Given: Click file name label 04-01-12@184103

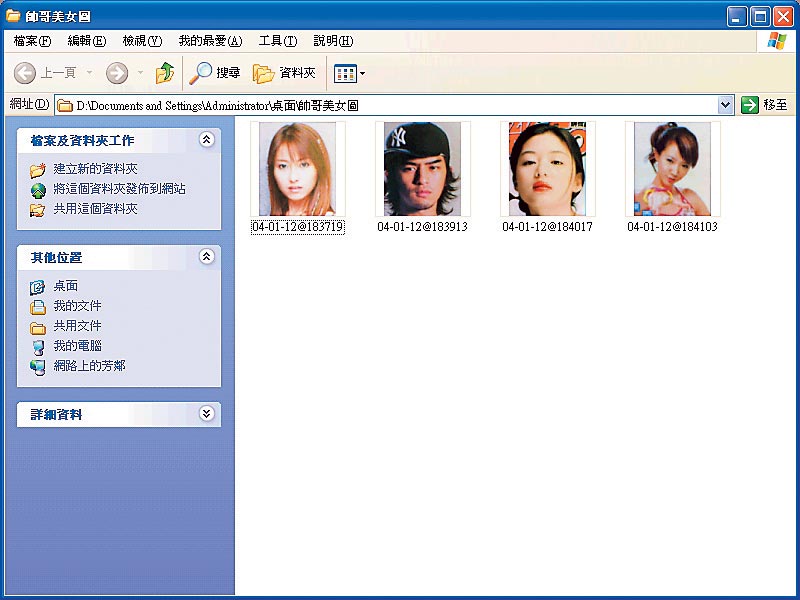Looking at the screenshot, I should [x=672, y=227].
